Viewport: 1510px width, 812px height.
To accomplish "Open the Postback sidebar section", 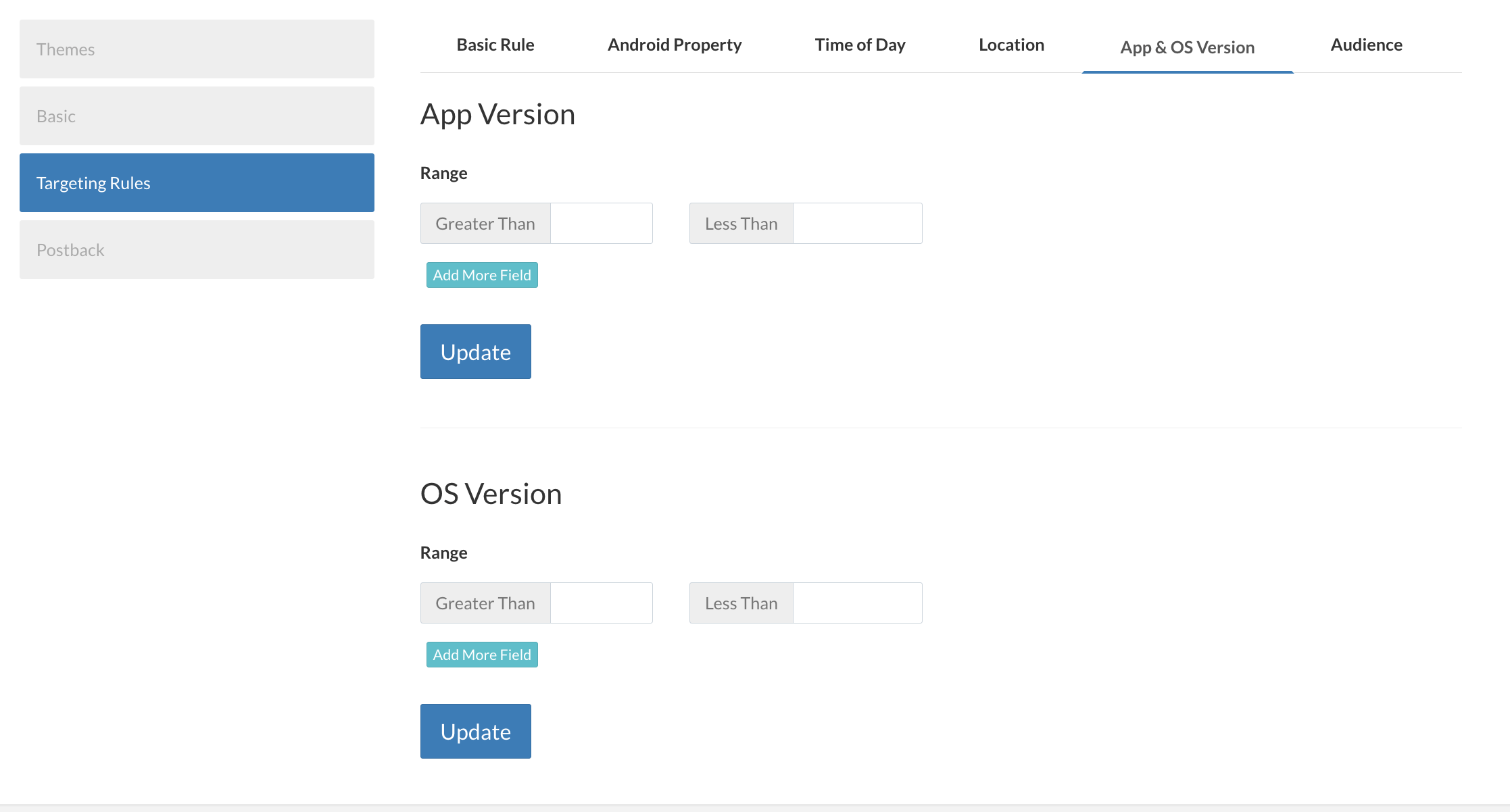I will click(196, 250).
